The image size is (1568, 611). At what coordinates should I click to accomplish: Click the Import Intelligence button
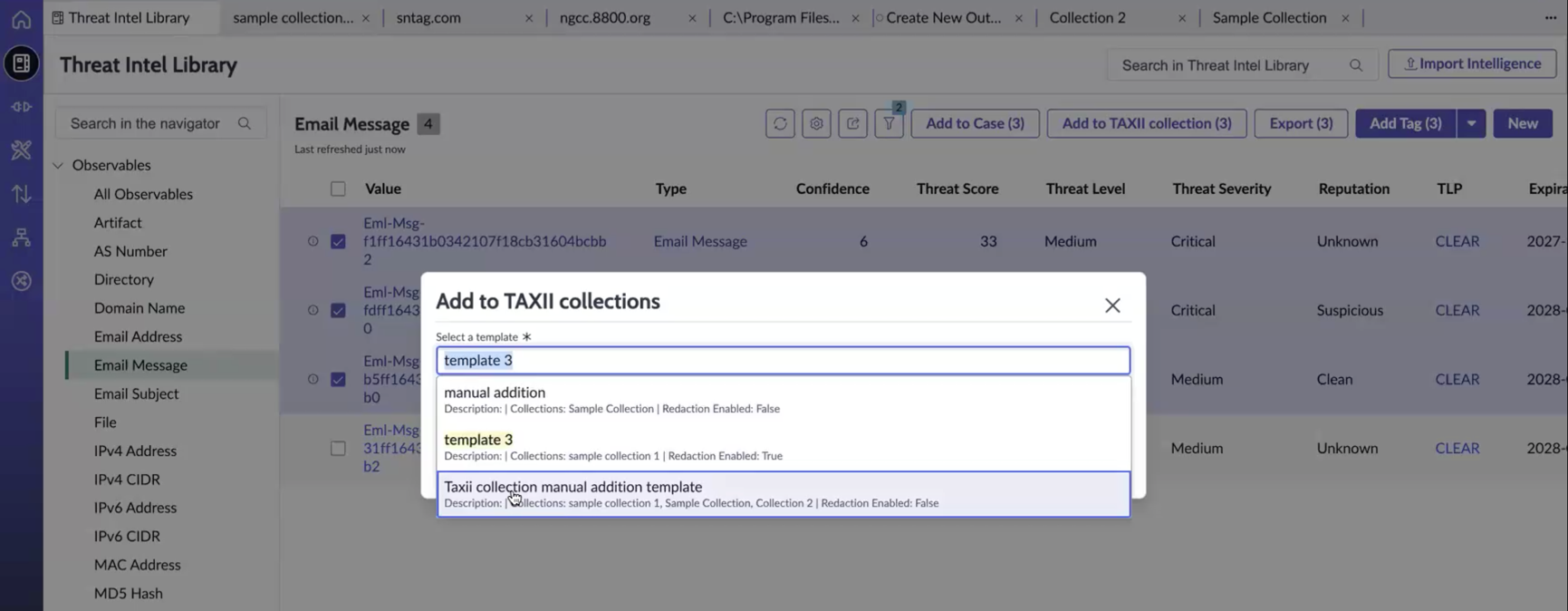coord(1472,63)
